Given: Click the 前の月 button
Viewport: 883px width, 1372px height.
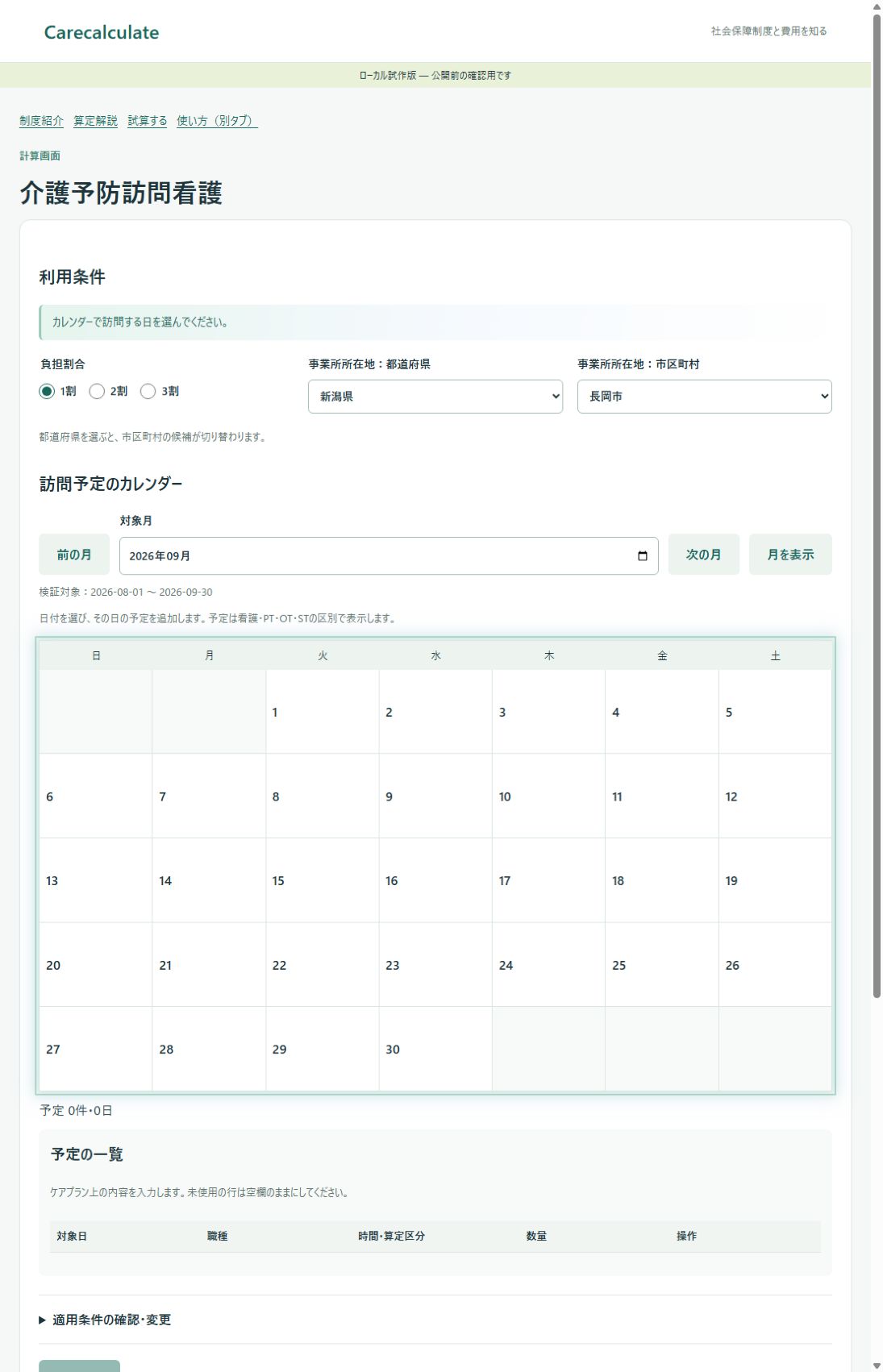Looking at the screenshot, I should [74, 555].
